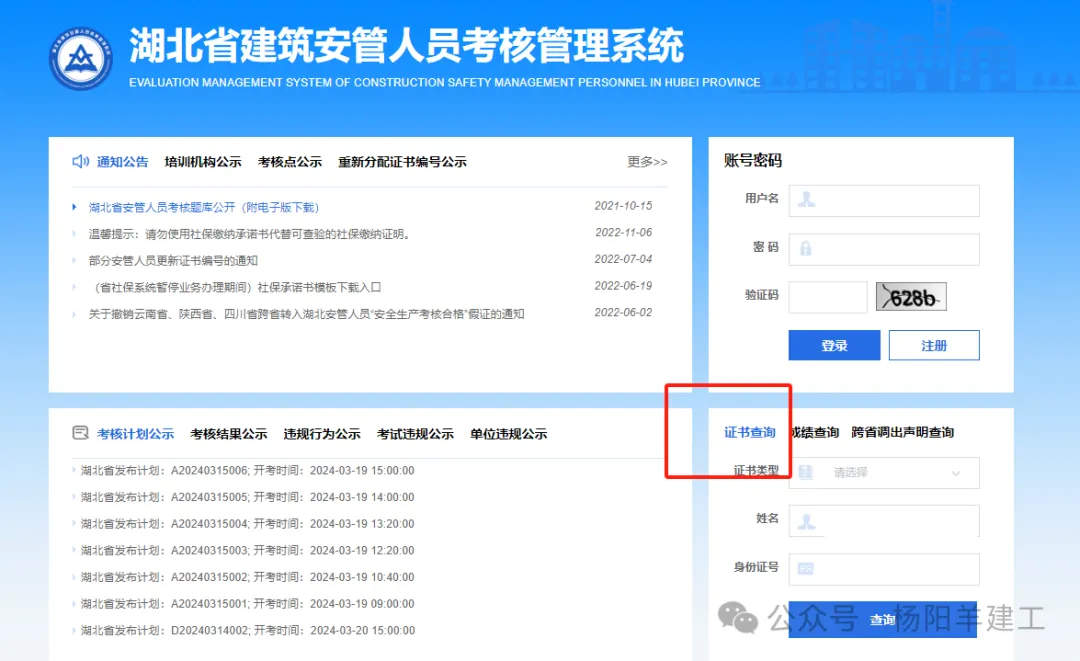This screenshot has height=661, width=1080.
Task: Open notice 部分安管人员更新证书编号的通知
Action: point(173,260)
